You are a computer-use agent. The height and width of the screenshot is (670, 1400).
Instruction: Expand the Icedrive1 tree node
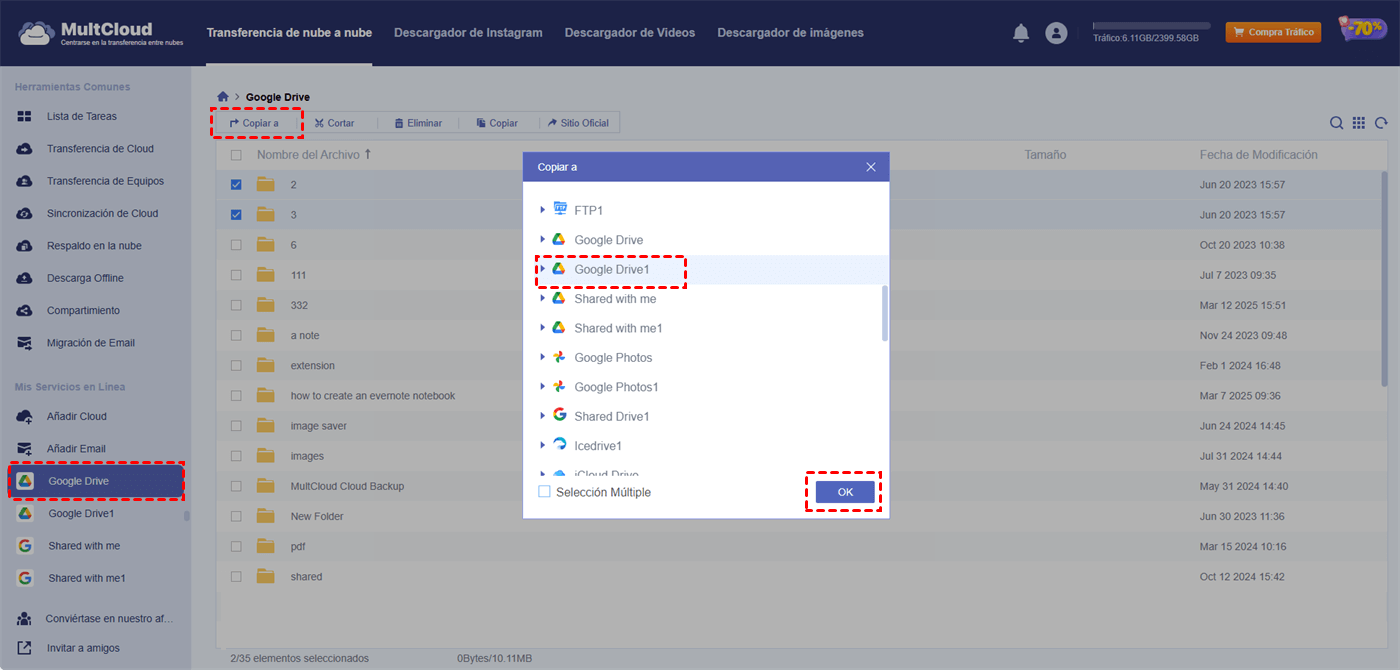click(x=543, y=445)
